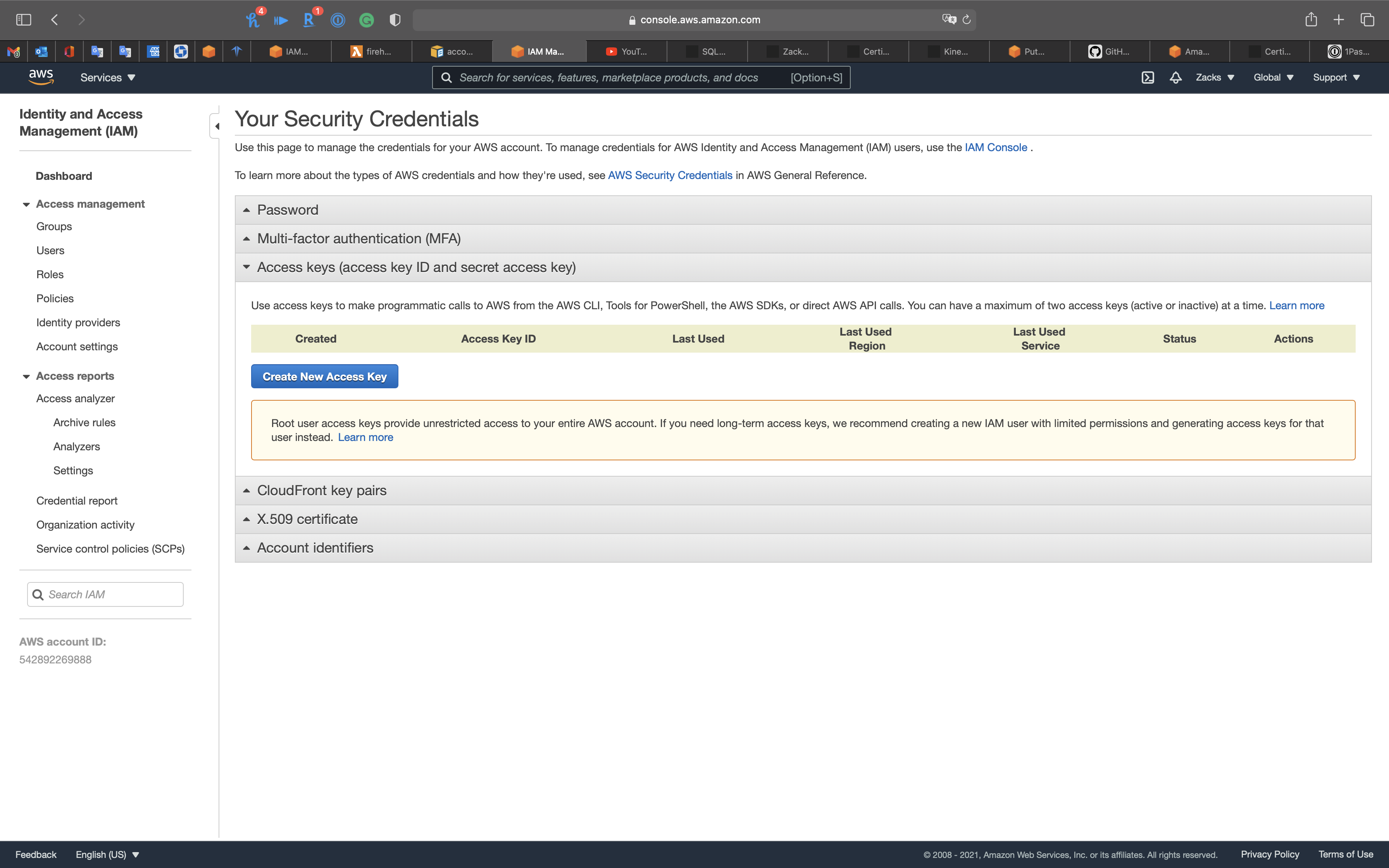Open the notifications bell icon
The image size is (1389, 868).
tap(1175, 77)
